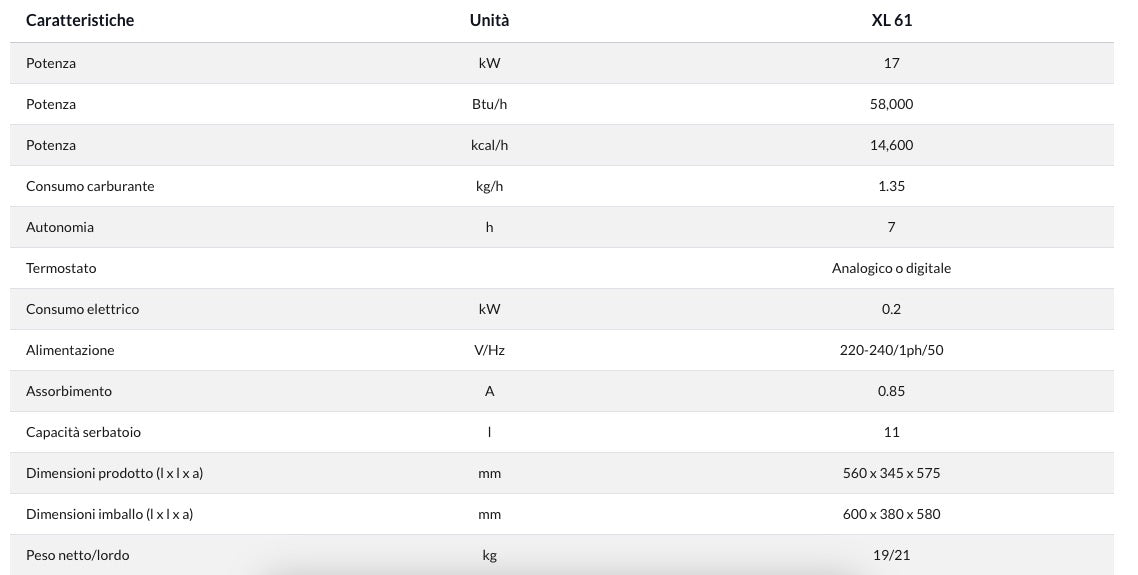The image size is (1138, 575).
Task: Click the Consumo carburante row label
Action: [x=90, y=186]
